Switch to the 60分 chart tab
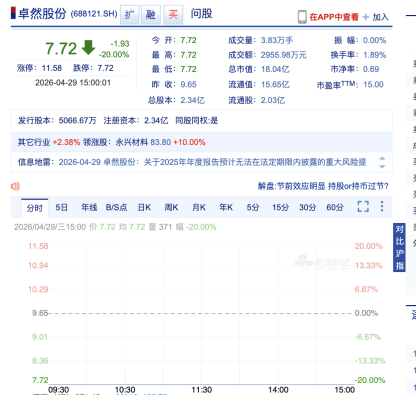This screenshot has width=416, height=395. click(x=335, y=207)
